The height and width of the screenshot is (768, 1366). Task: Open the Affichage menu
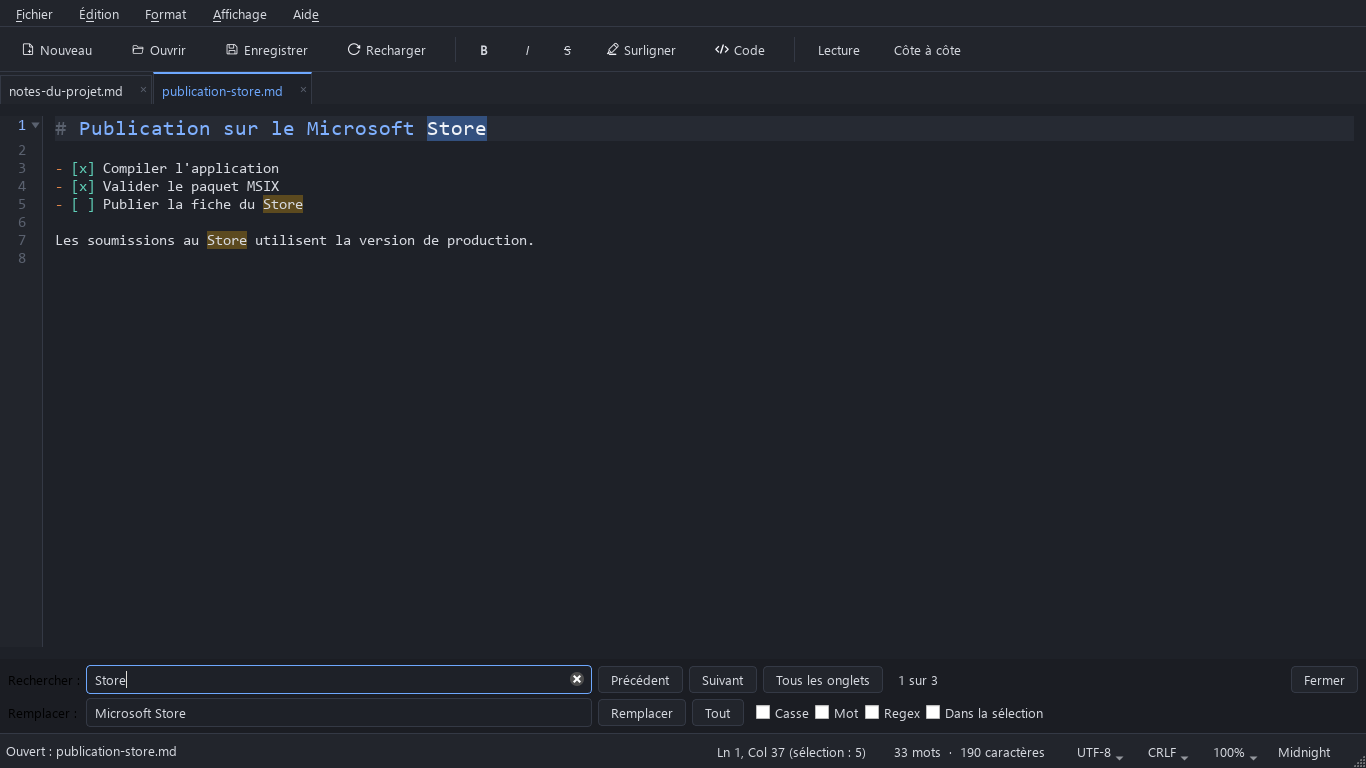tap(240, 14)
